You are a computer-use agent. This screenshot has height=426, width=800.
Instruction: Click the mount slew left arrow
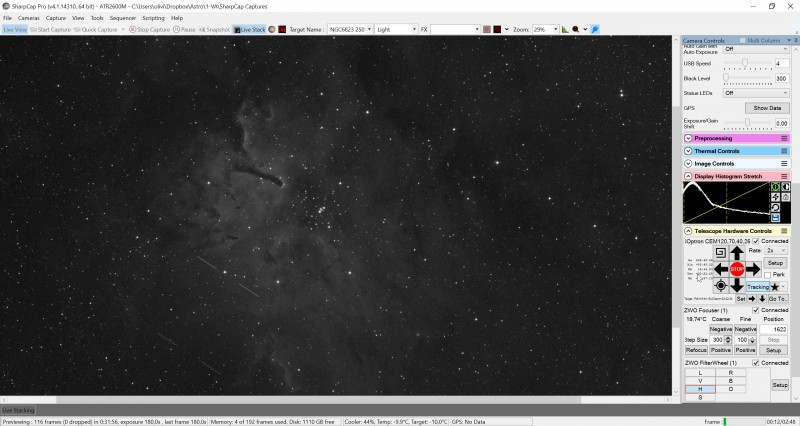pyautogui.click(x=721, y=269)
